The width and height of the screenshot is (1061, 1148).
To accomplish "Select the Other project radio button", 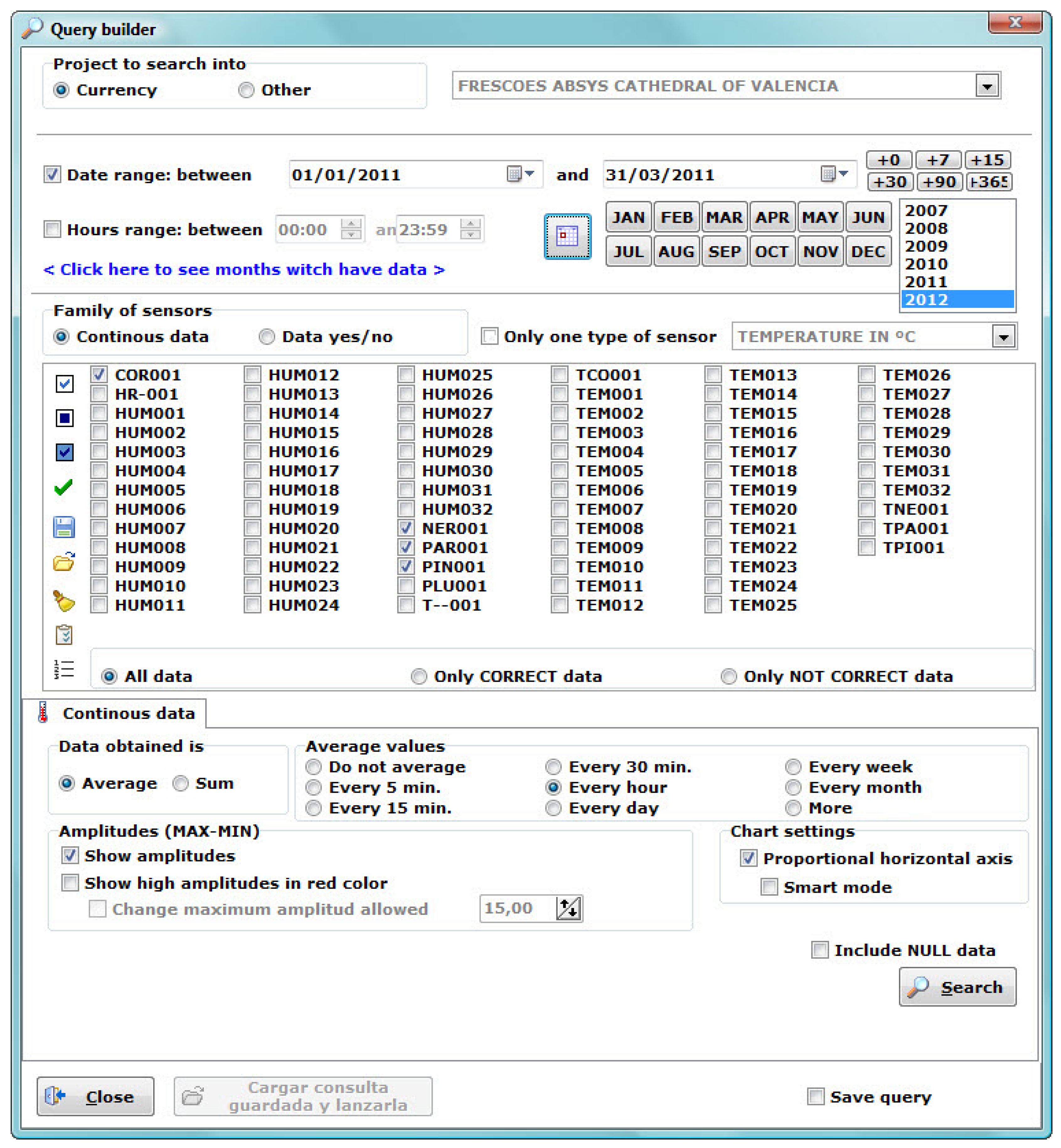I will tap(246, 90).
